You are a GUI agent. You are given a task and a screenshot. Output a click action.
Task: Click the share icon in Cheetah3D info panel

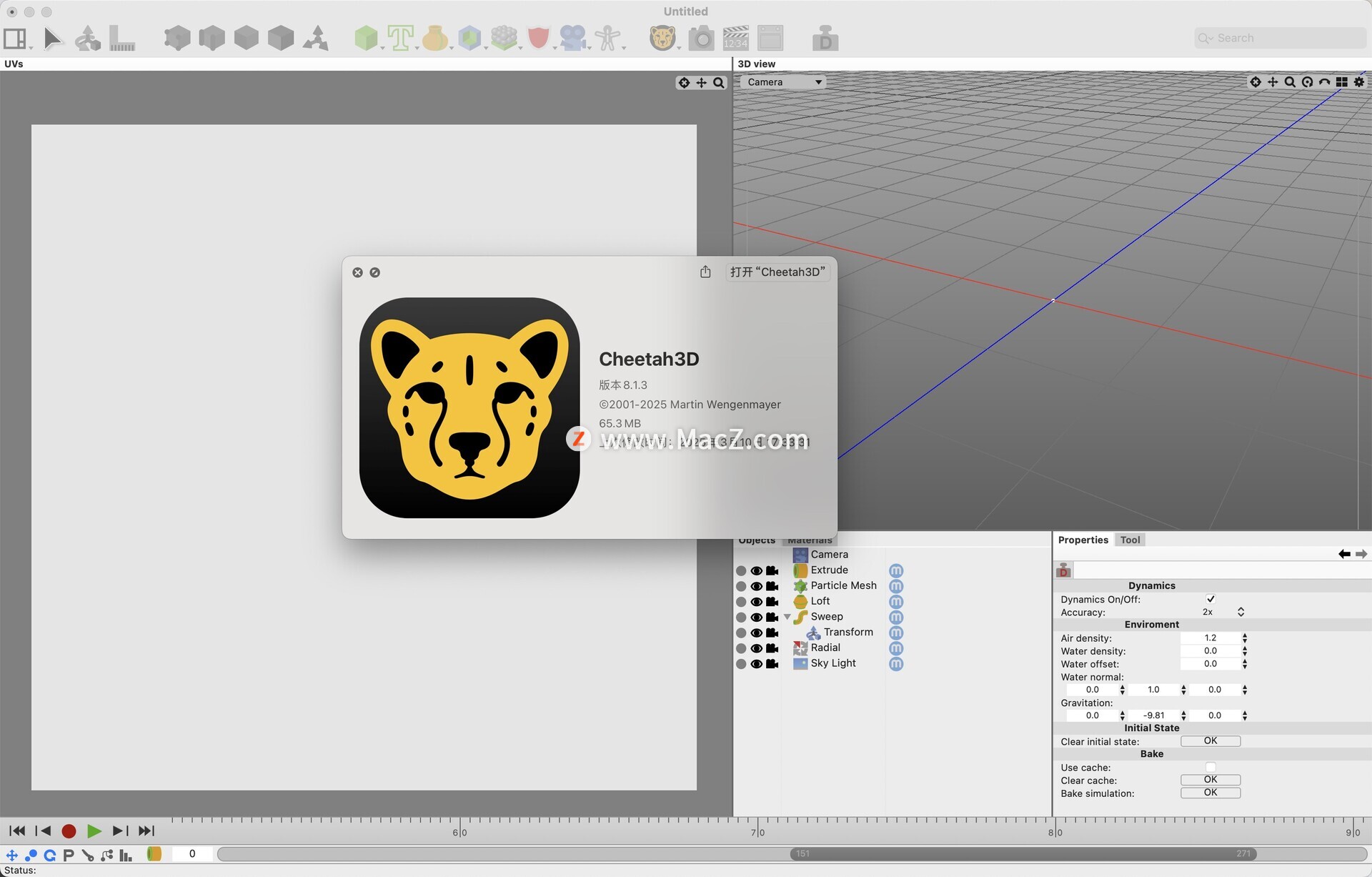[x=705, y=272]
